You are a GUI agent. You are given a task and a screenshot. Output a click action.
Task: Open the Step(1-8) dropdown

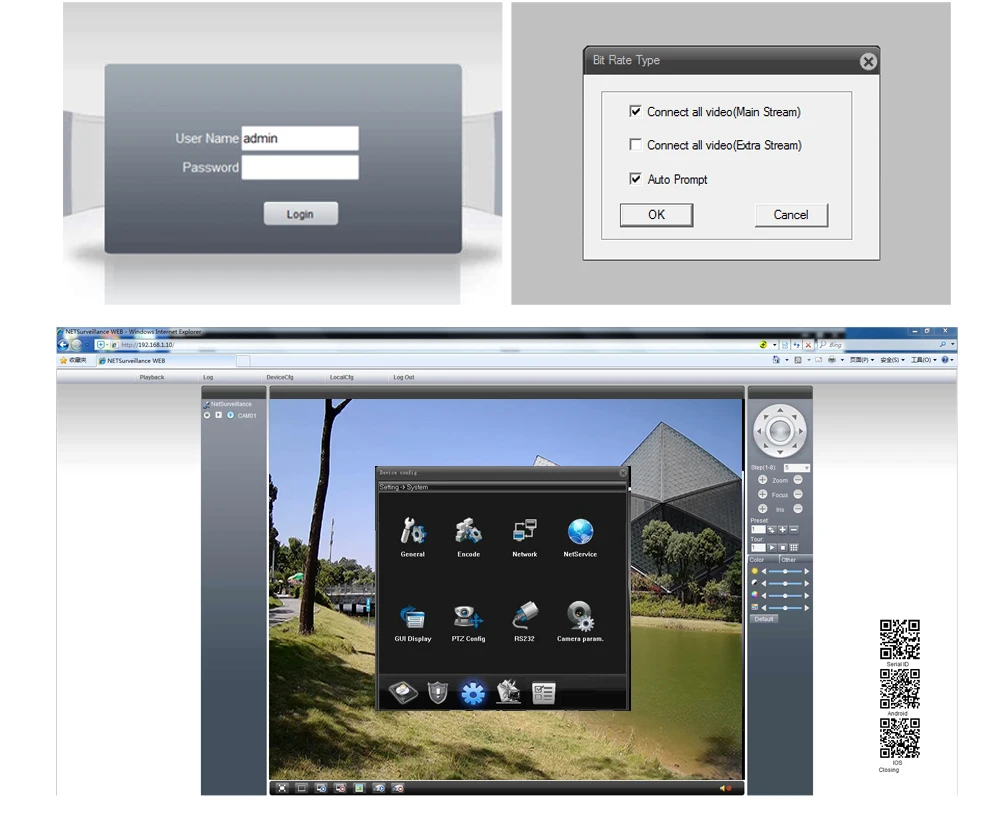click(x=797, y=467)
